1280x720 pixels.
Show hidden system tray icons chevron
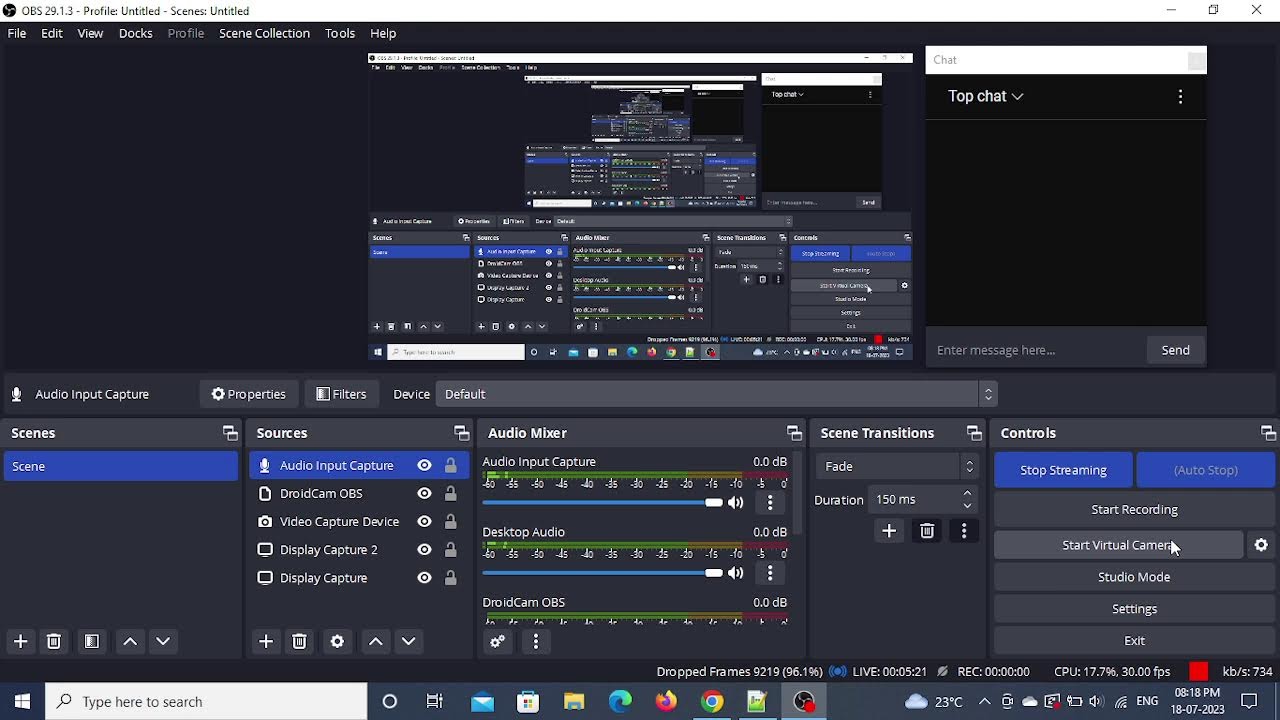984,702
